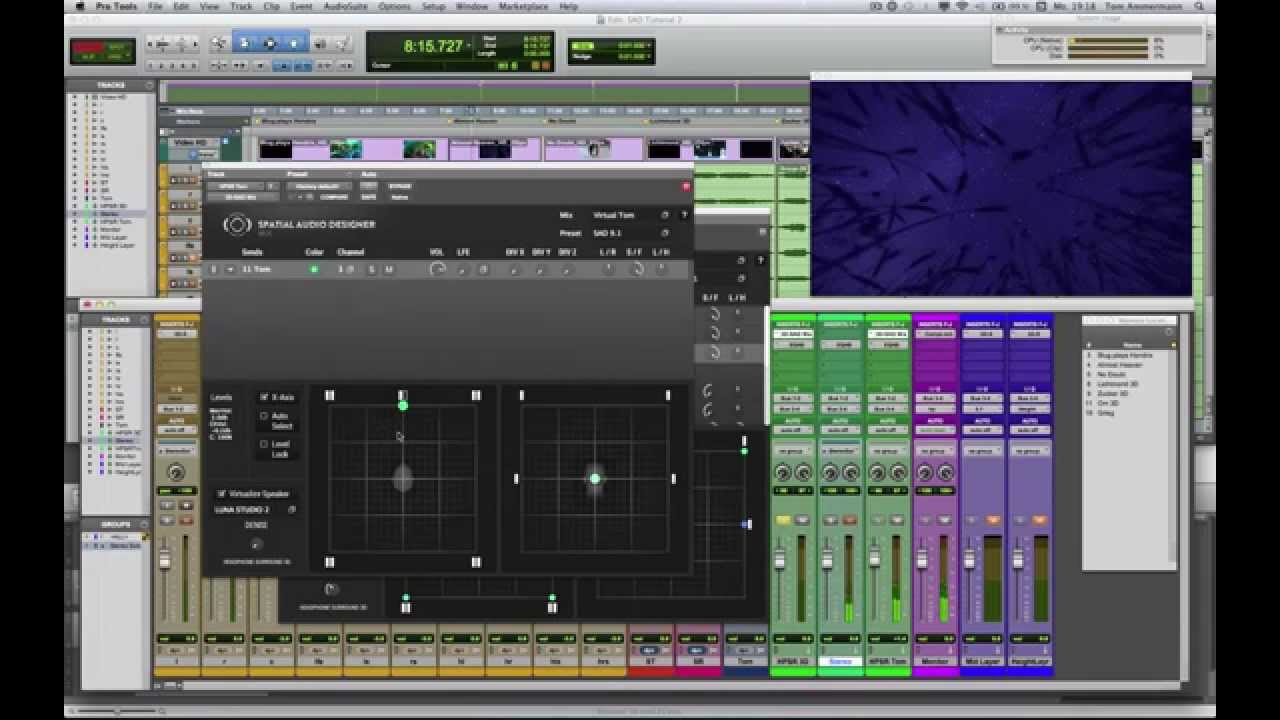Viewport: 1280px width, 720px height.
Task: Open the Track menu
Action: (241, 6)
